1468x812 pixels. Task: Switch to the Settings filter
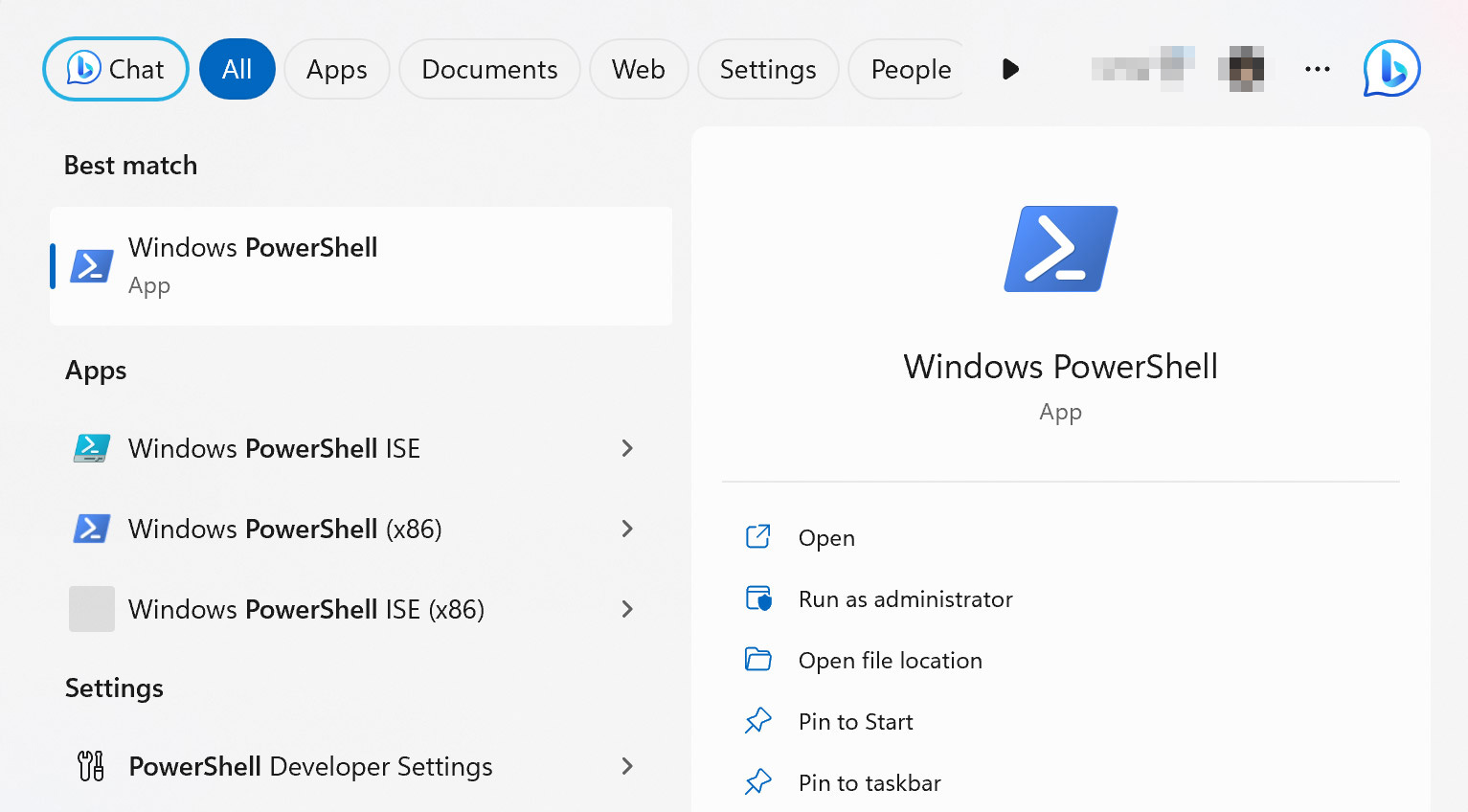[x=768, y=69]
